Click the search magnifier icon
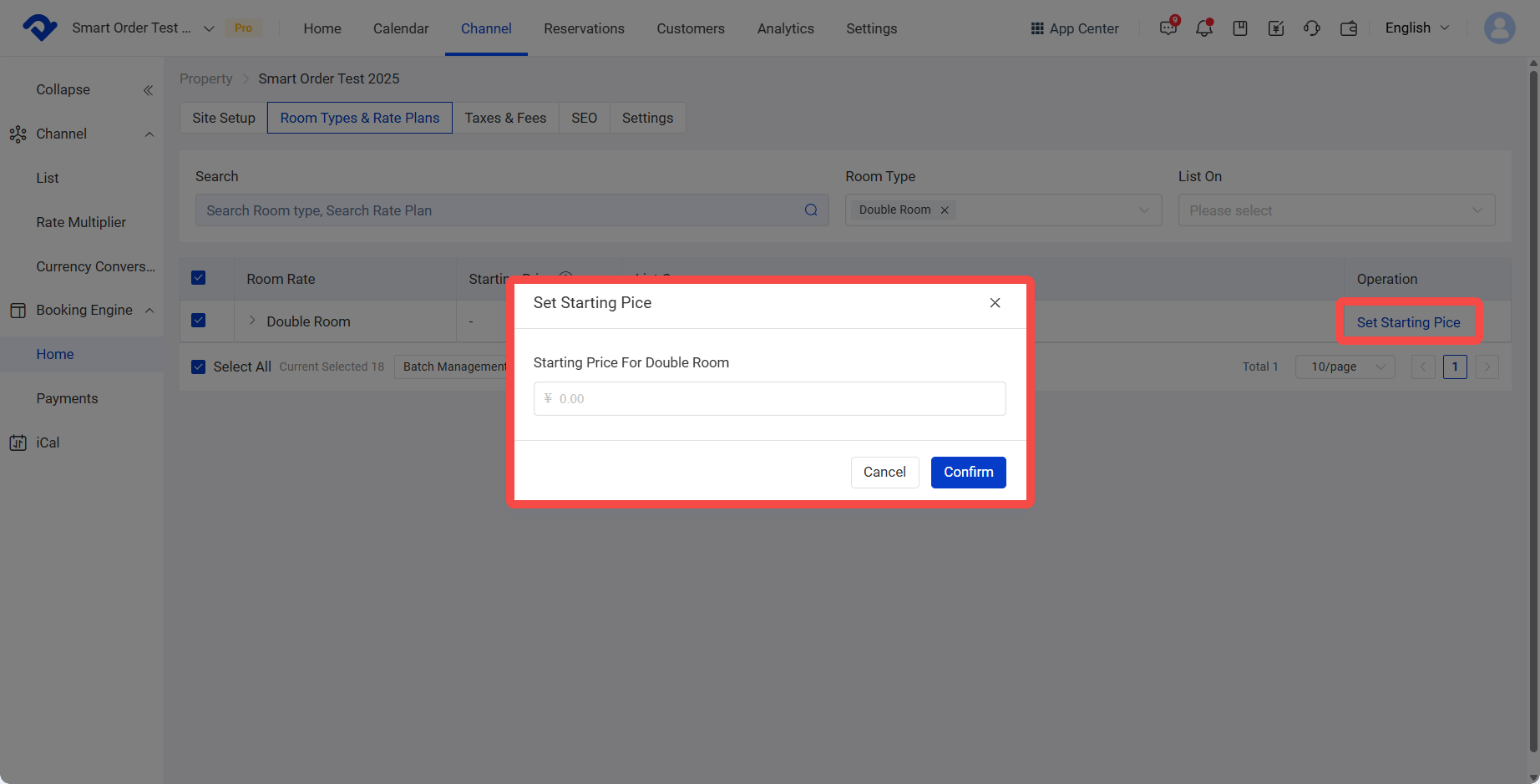Screen dimensions: 1540x784 pyautogui.click(x=811, y=210)
